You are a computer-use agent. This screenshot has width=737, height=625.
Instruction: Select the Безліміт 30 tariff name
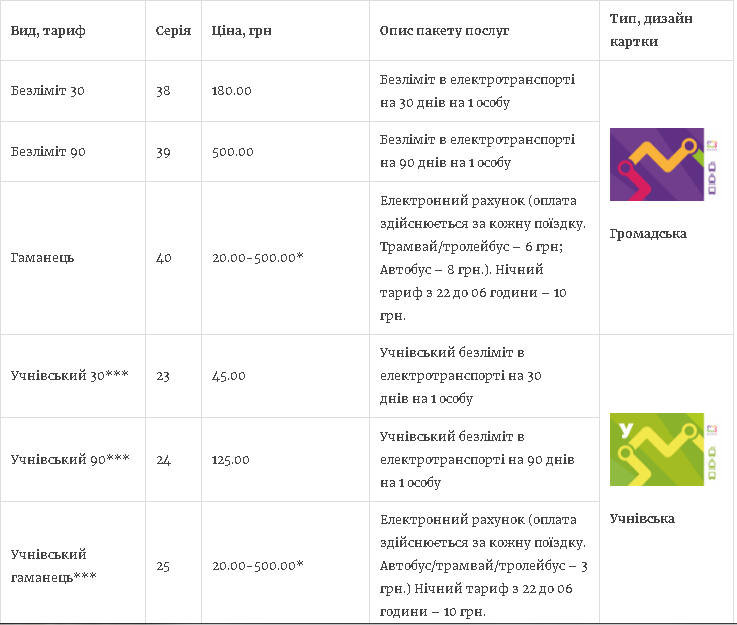[48, 91]
